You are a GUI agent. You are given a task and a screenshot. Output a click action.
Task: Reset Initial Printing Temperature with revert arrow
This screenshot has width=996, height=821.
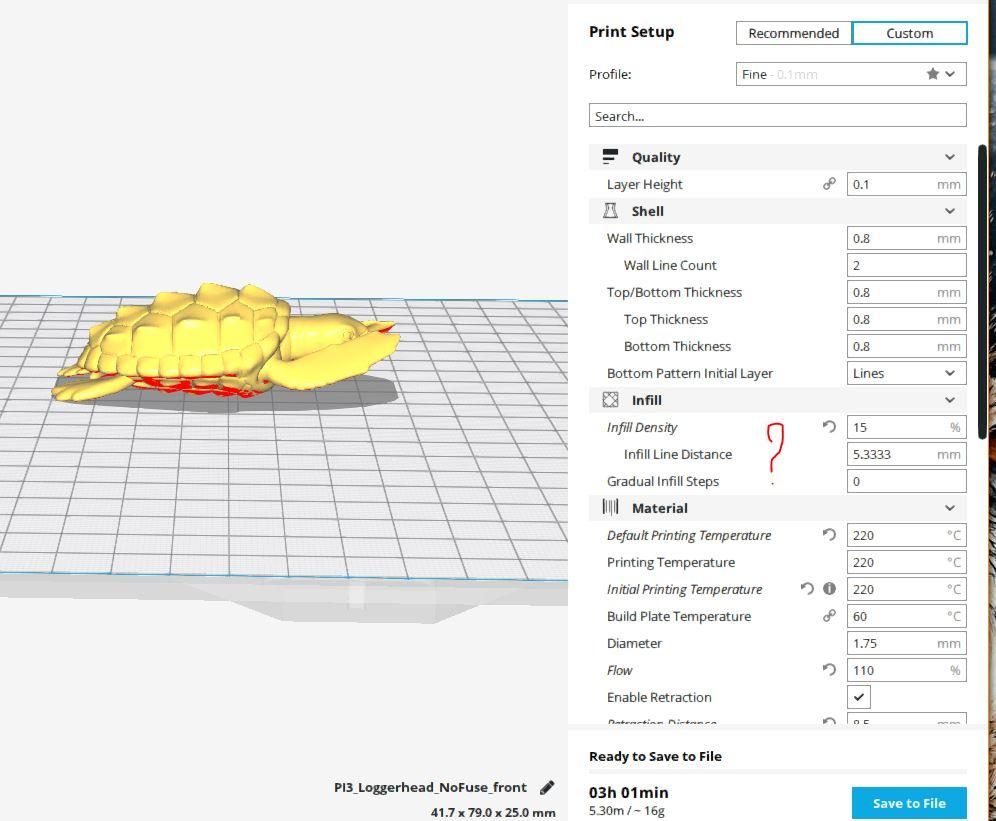pyautogui.click(x=807, y=589)
